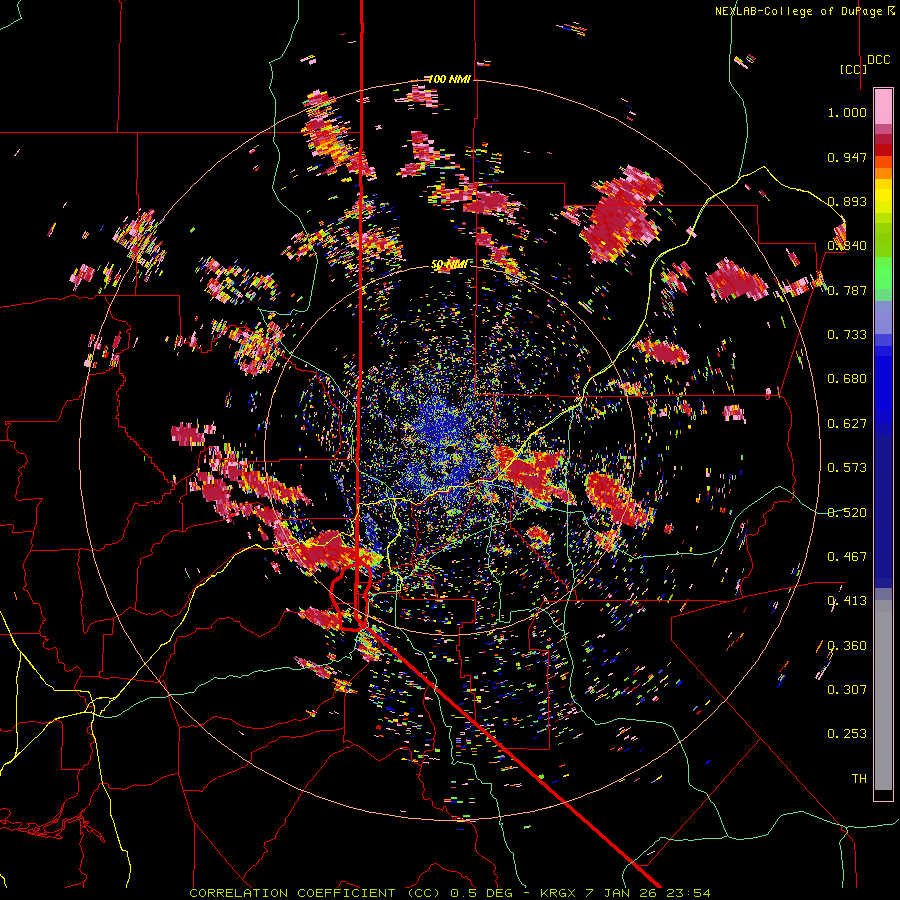Click the KRGX radar site identifier
900x900 pixels.
point(559,893)
